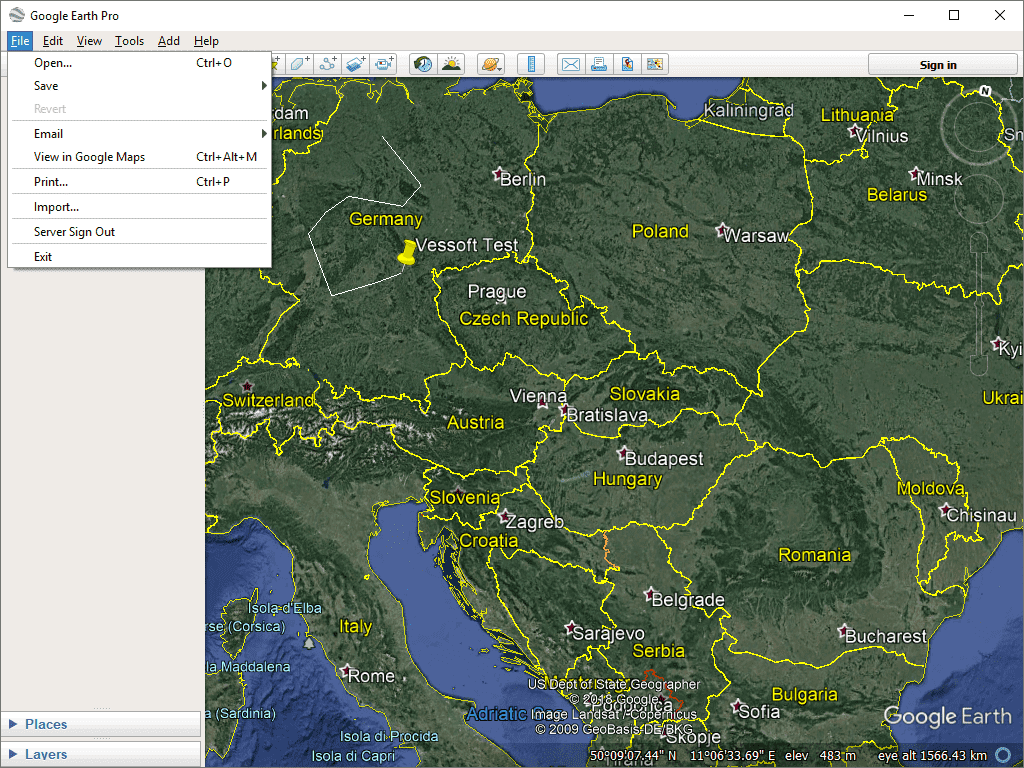The height and width of the screenshot is (768, 1024).
Task: Open the Help menu
Action: 206,40
